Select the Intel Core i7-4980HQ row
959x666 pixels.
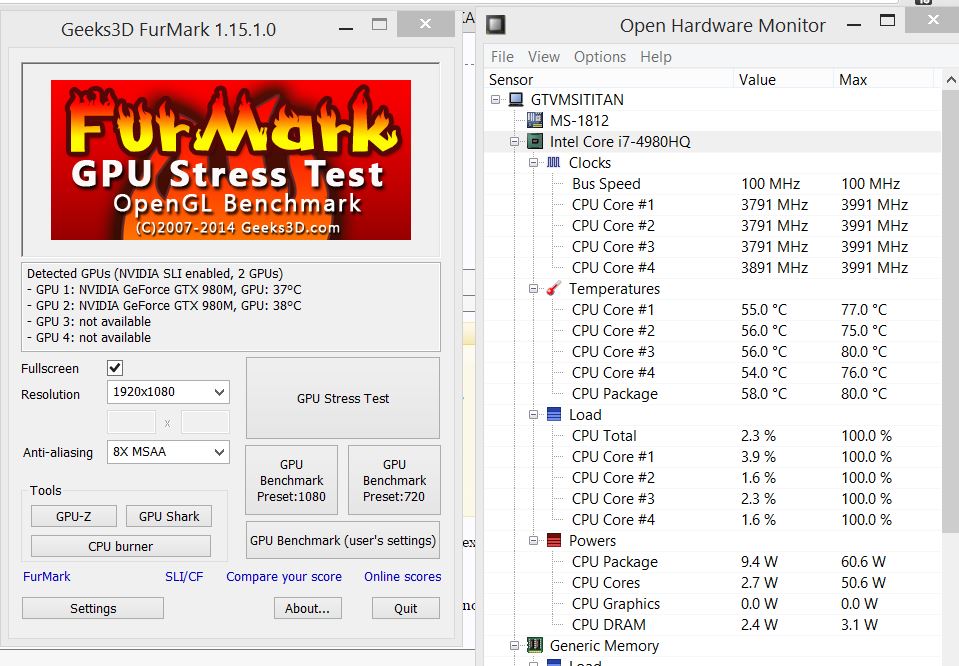[x=713, y=142]
